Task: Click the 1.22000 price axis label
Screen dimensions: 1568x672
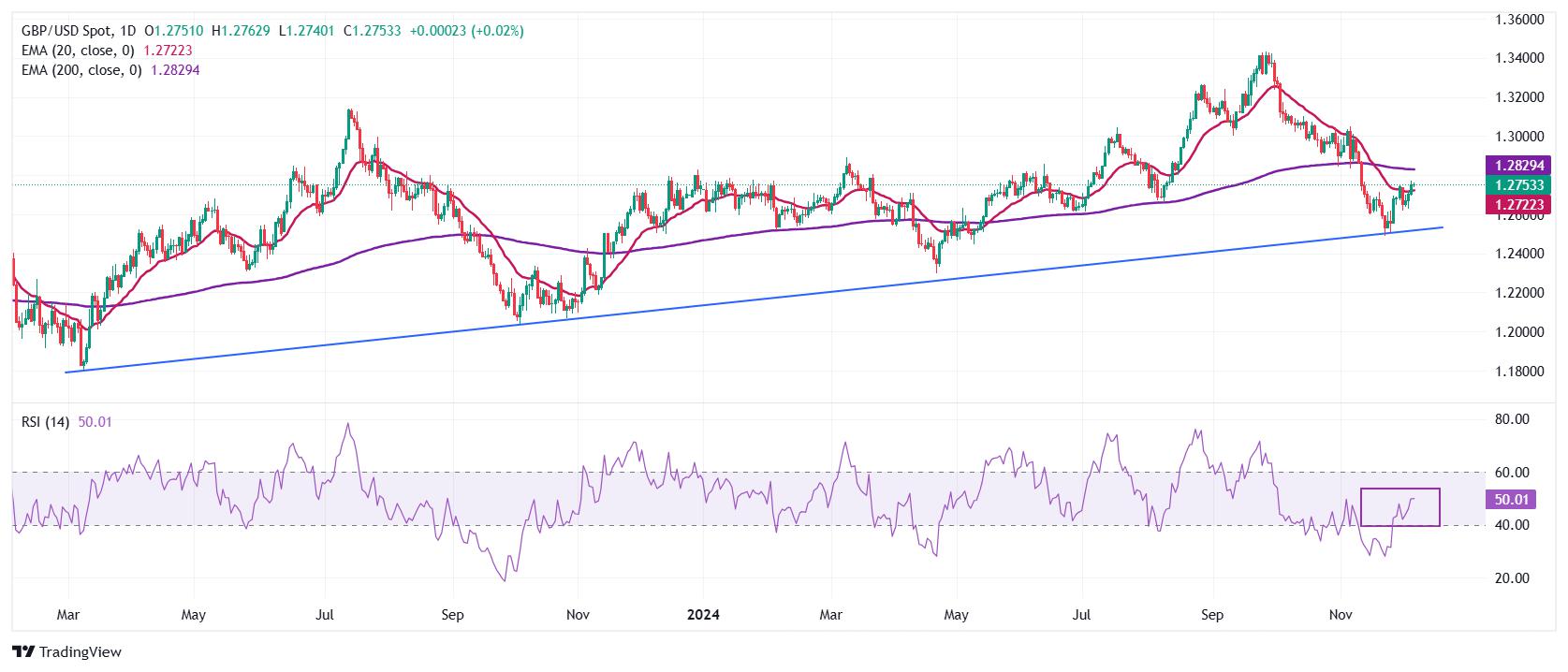Action: point(1517,293)
